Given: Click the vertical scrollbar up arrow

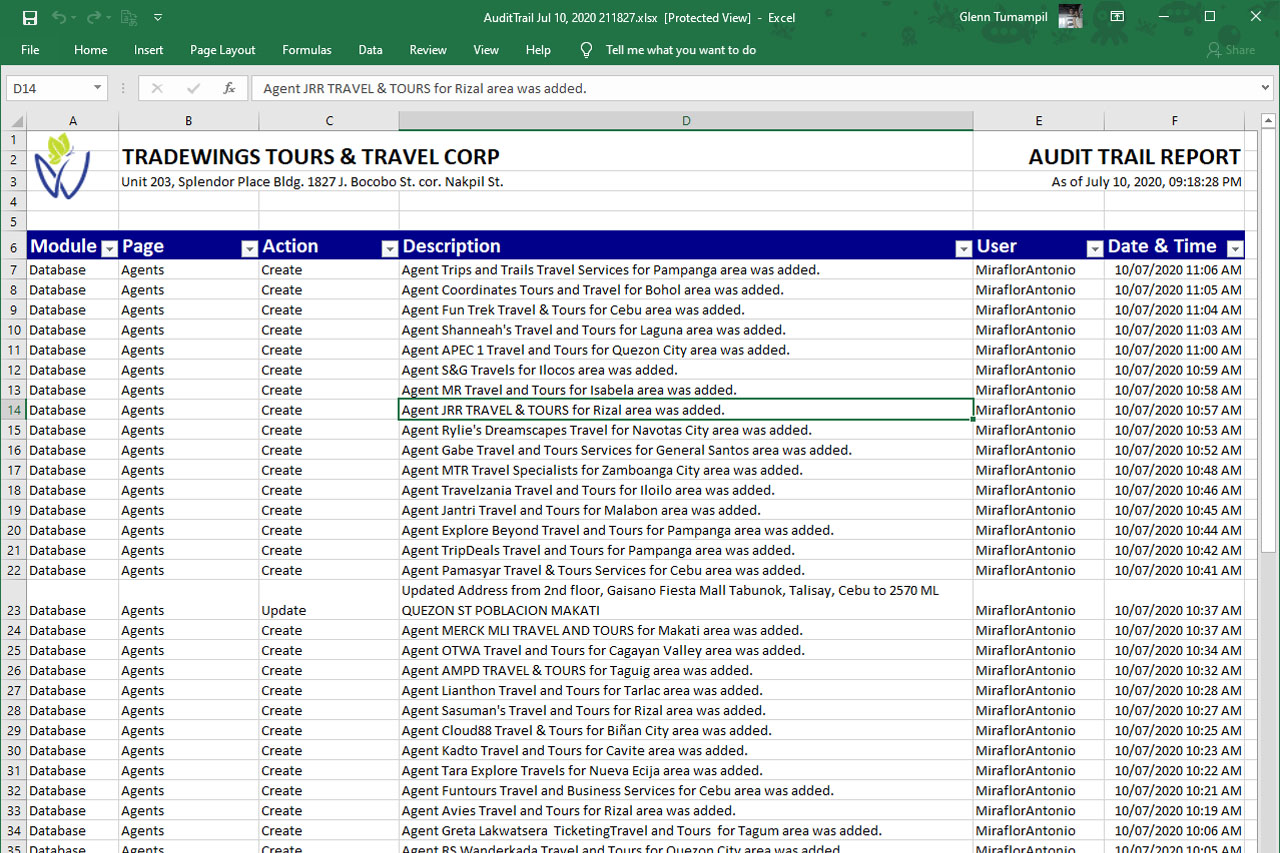Looking at the screenshot, I should 1268,122.
